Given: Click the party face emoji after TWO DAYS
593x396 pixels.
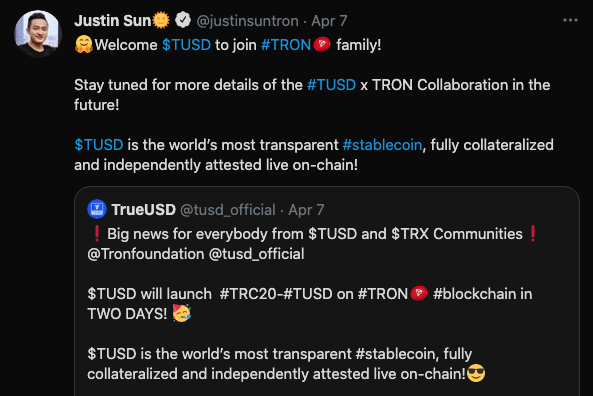Looking at the screenshot, I should click(x=182, y=313).
